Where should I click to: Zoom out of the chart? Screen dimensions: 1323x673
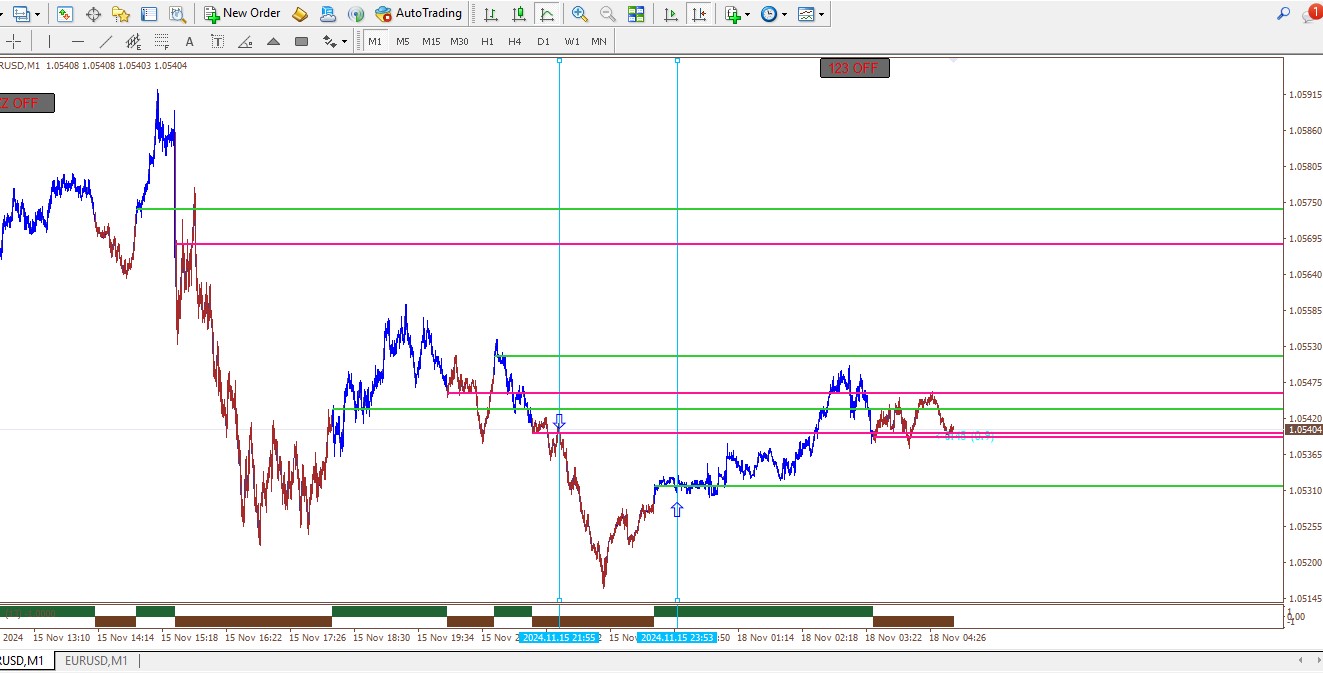(608, 14)
